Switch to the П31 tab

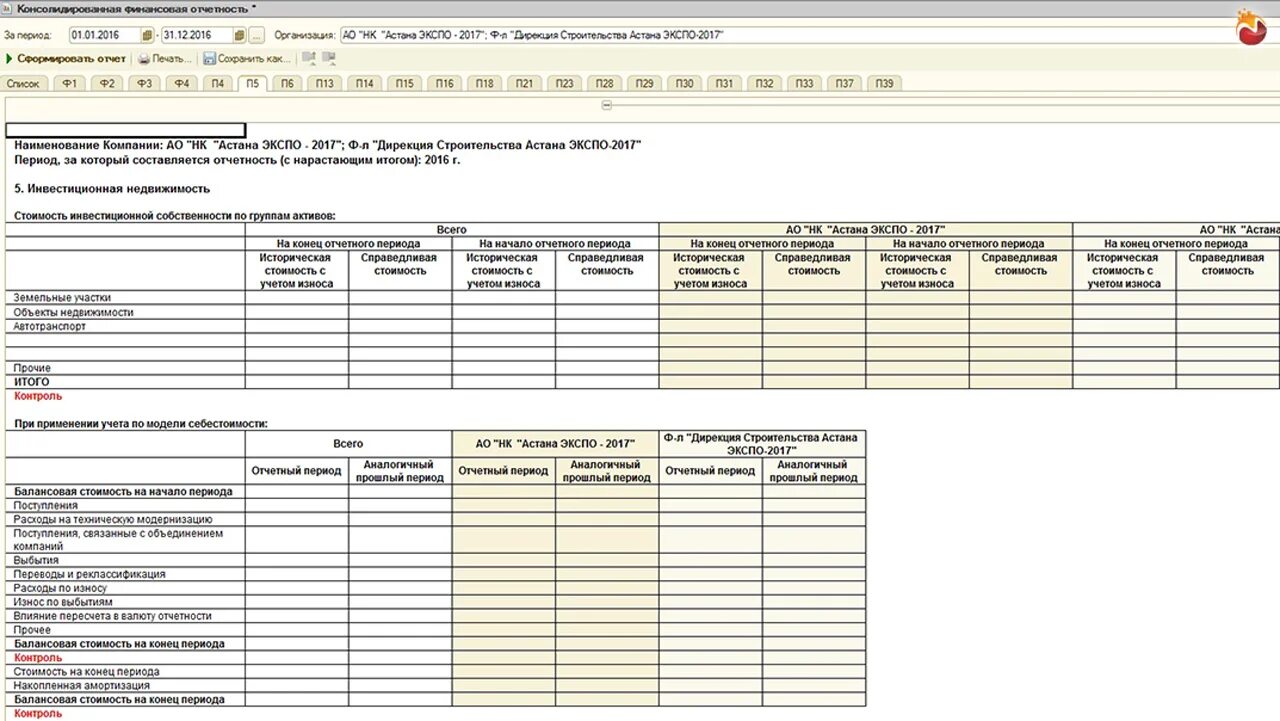[x=724, y=84]
